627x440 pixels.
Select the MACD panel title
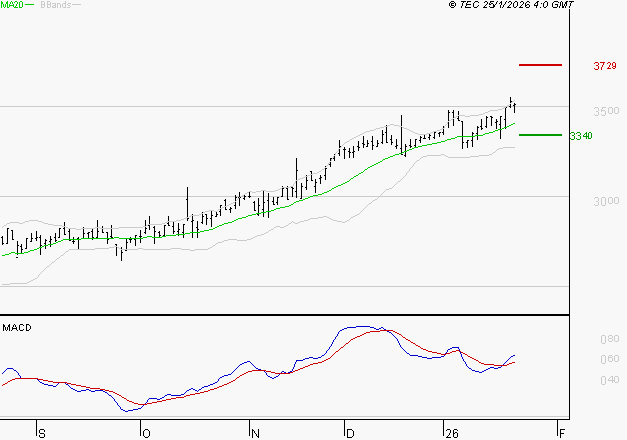[16, 327]
